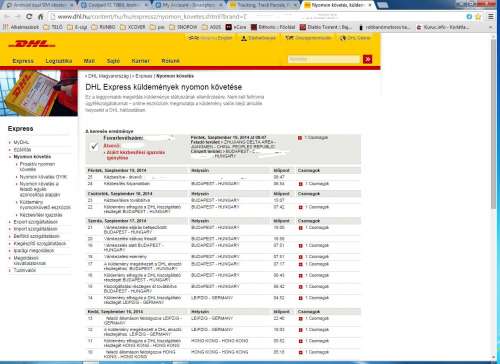Open the Logisztika main menu item

(59, 61)
